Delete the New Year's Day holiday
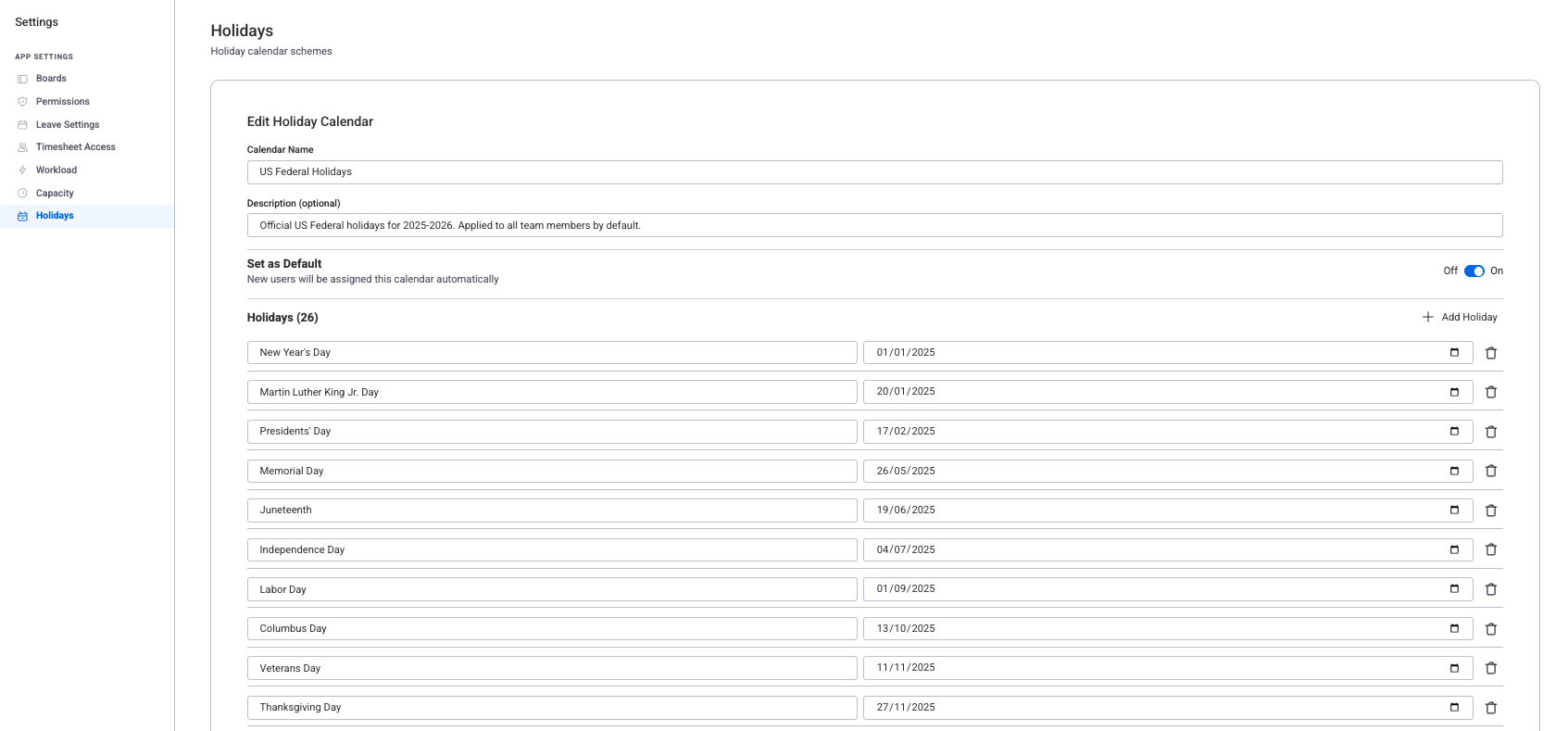The height and width of the screenshot is (731, 1568). click(x=1490, y=353)
